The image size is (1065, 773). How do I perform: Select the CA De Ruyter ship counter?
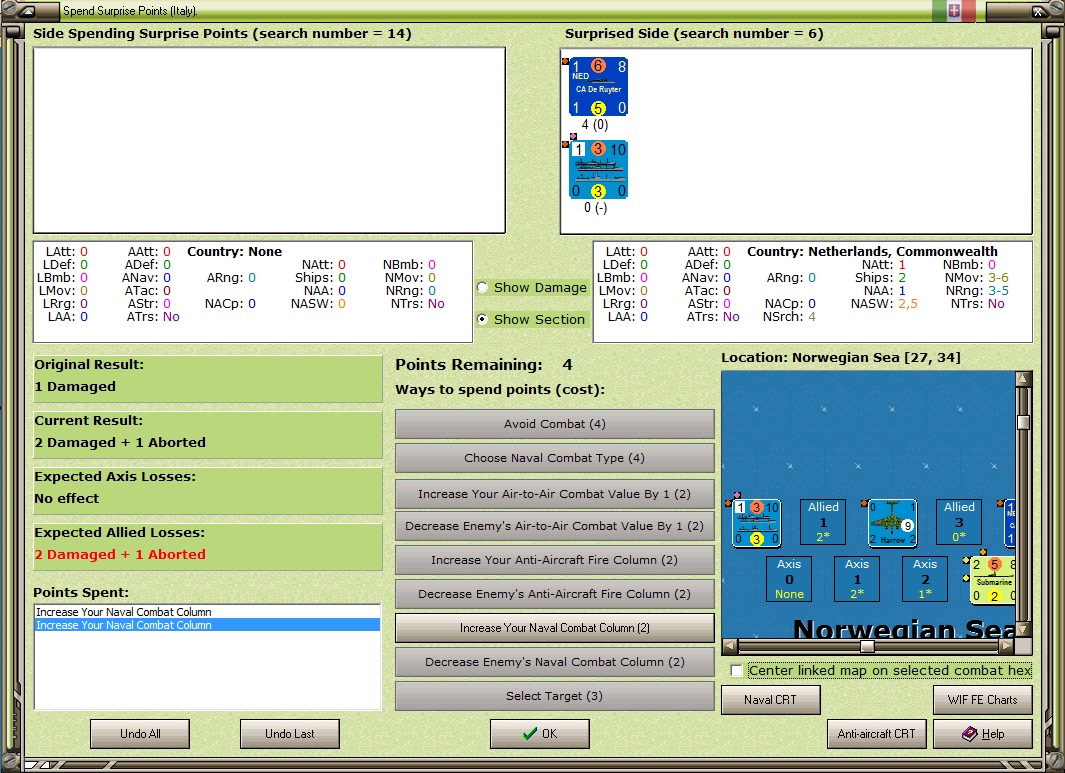pyautogui.click(x=598, y=87)
